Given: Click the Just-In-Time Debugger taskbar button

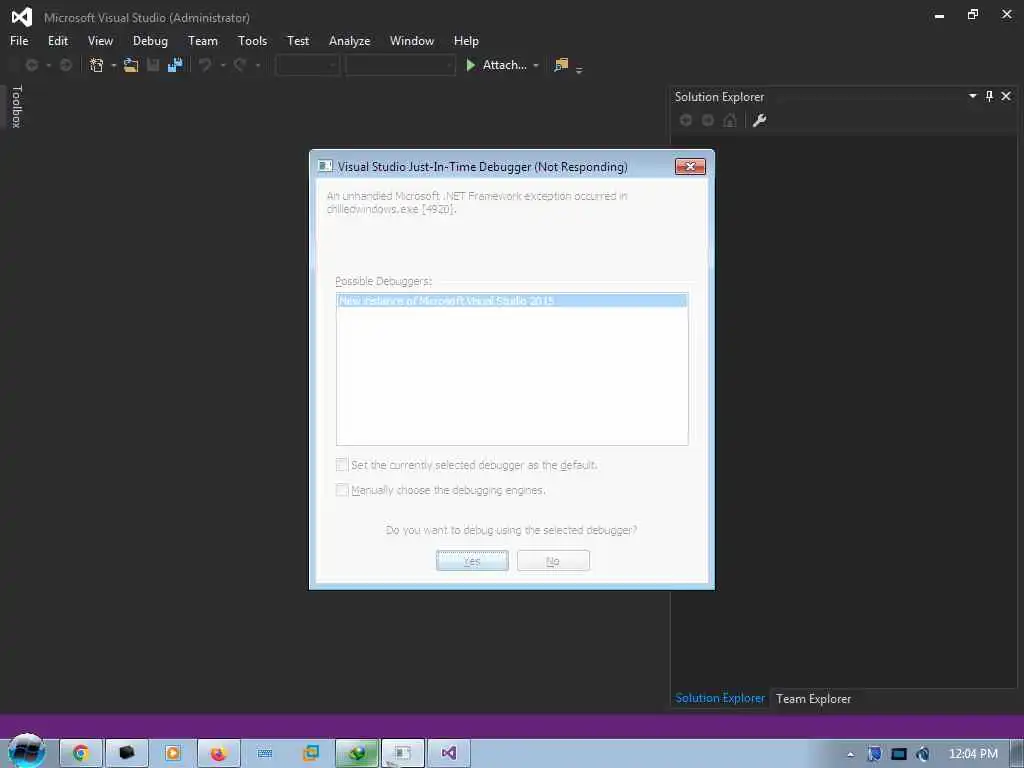Looking at the screenshot, I should (403, 753).
